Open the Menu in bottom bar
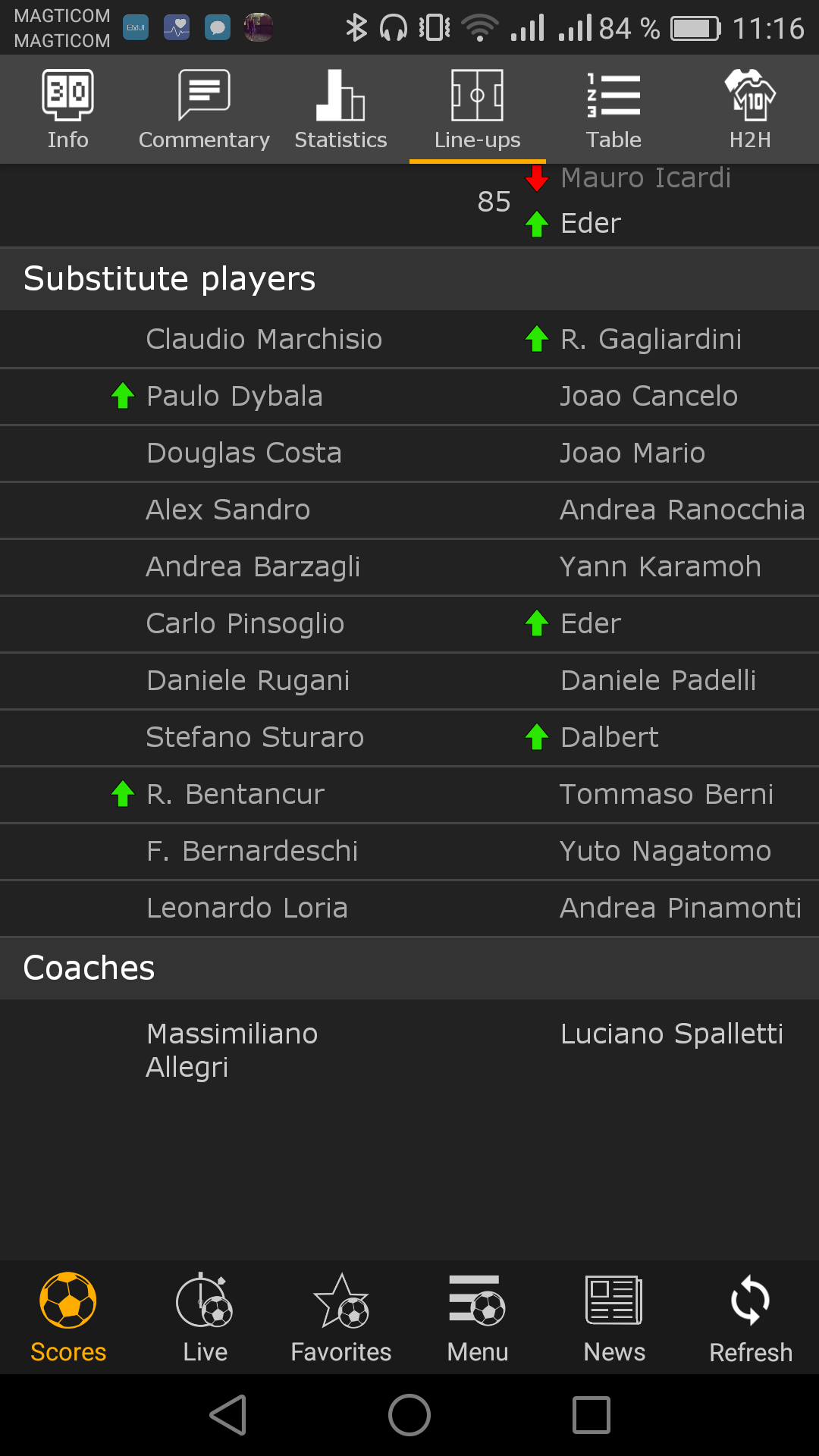Image resolution: width=819 pixels, height=1456 pixels. [x=478, y=1318]
